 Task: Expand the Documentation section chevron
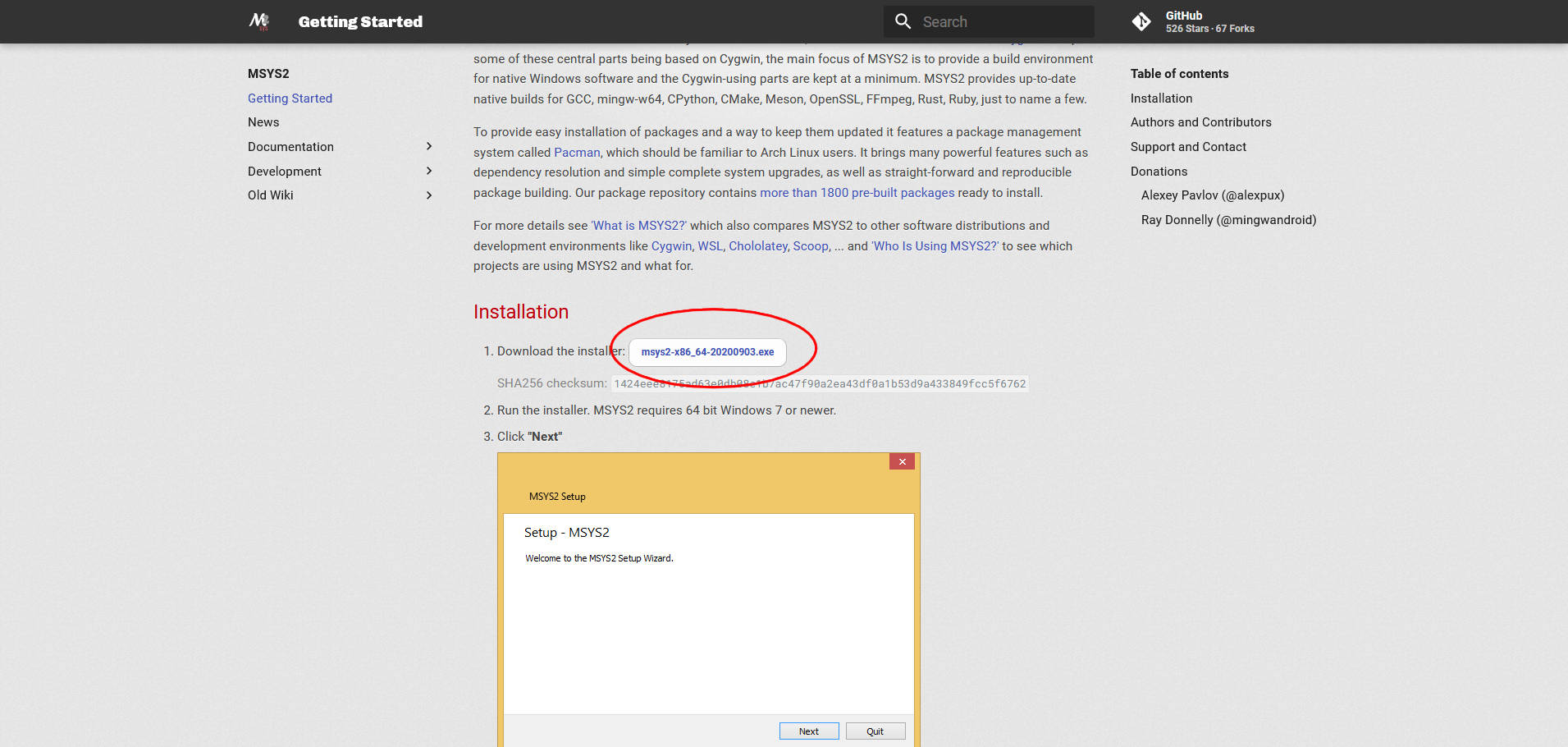[x=428, y=146]
